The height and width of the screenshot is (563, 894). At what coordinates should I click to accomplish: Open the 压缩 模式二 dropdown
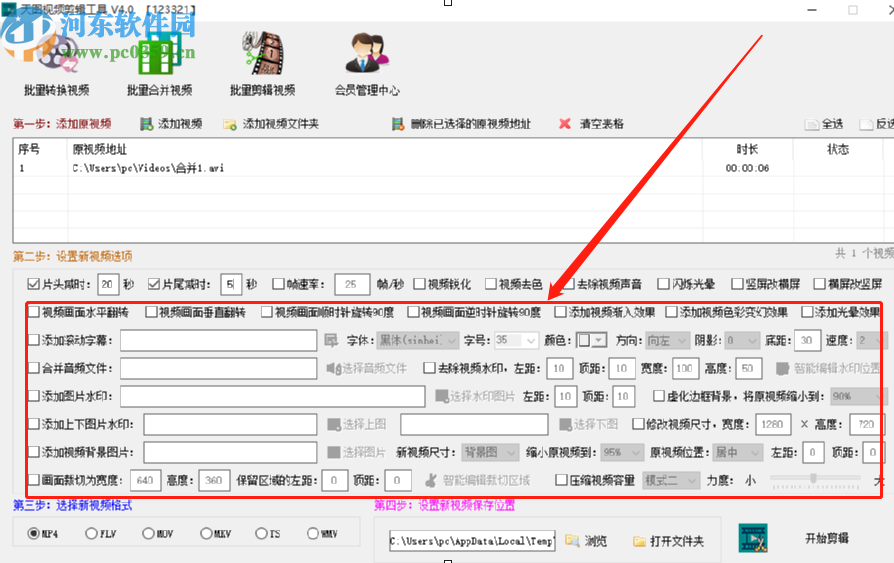point(671,480)
